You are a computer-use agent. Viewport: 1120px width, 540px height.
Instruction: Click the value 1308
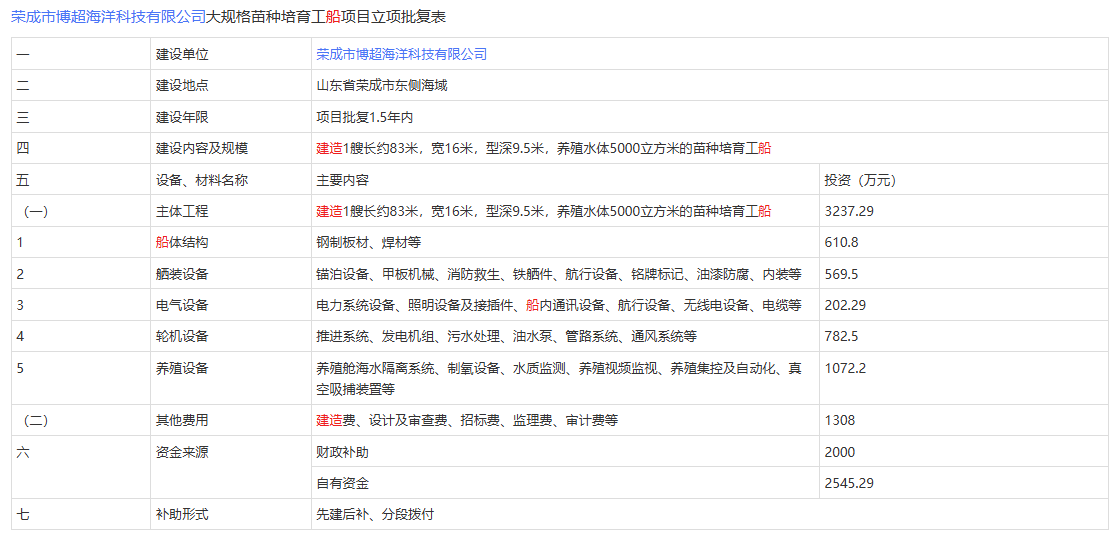point(839,421)
